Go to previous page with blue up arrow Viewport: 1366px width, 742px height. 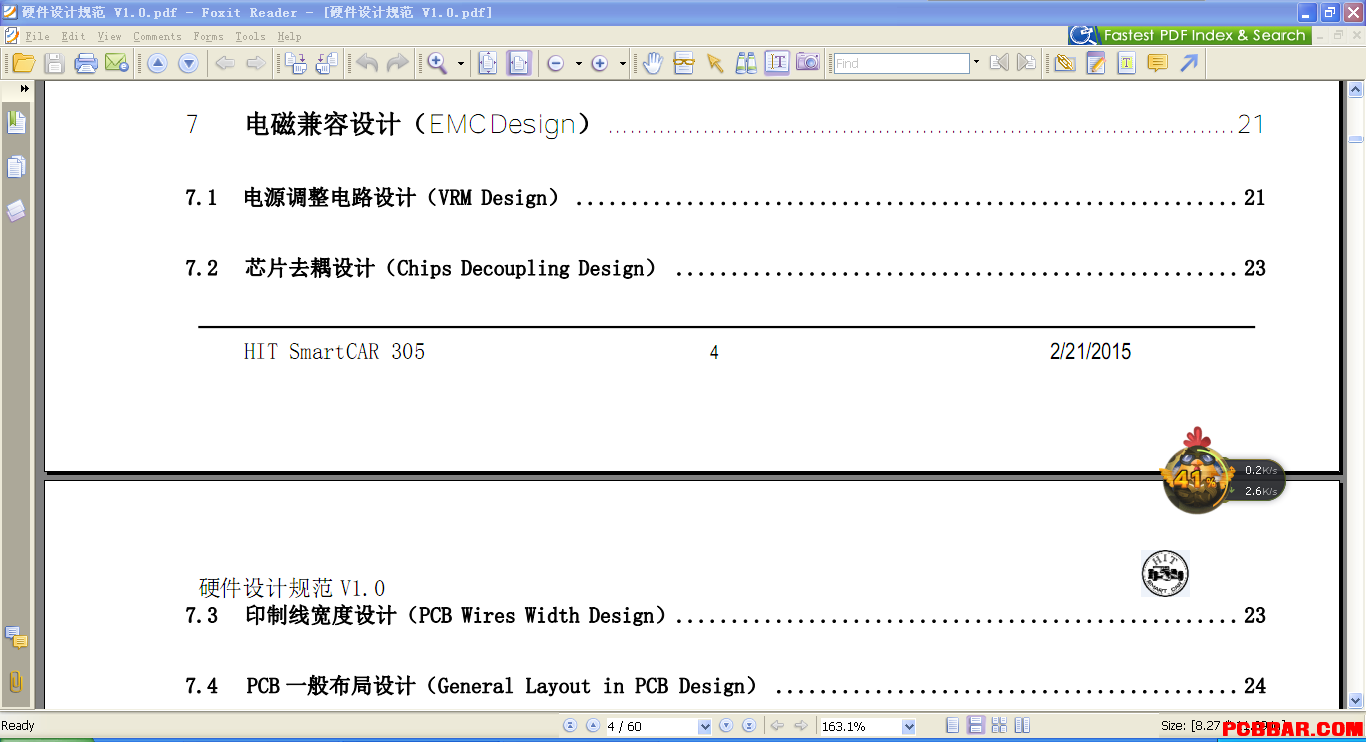pos(157,63)
